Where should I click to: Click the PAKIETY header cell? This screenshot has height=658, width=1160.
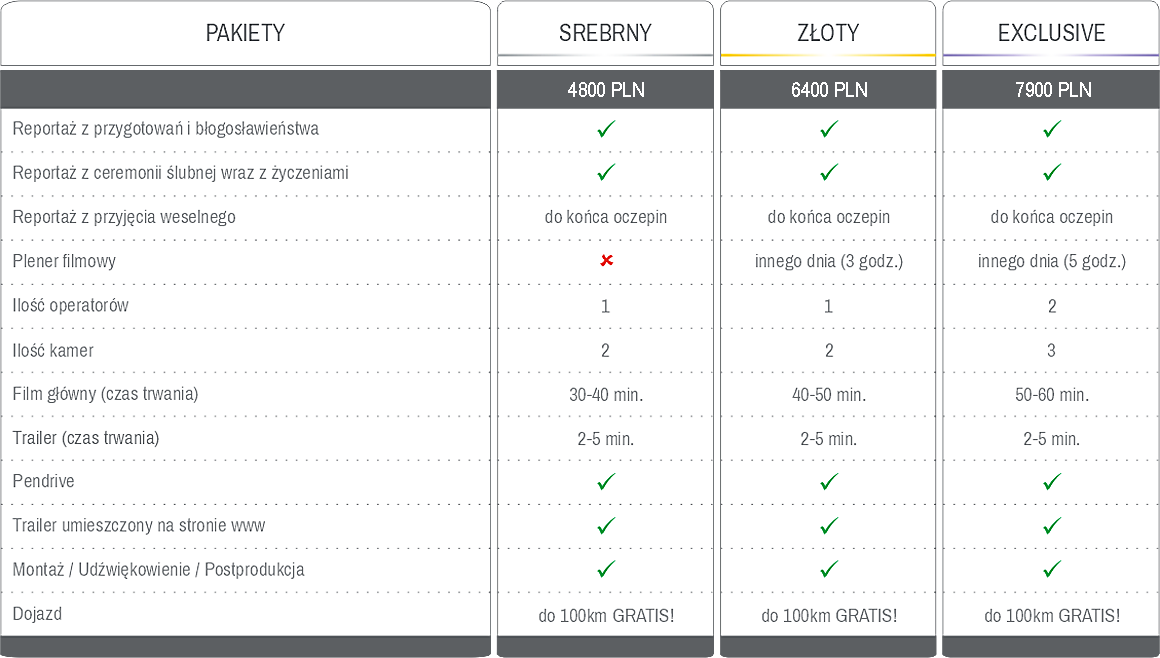[245, 33]
